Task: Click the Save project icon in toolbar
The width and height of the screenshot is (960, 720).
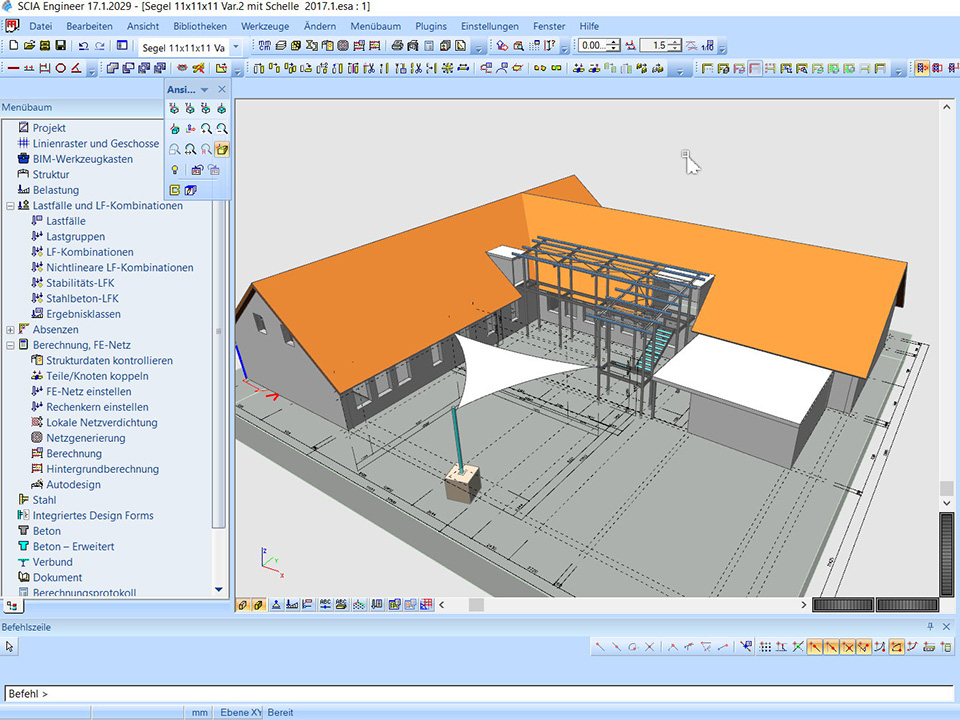Action: pos(60,46)
